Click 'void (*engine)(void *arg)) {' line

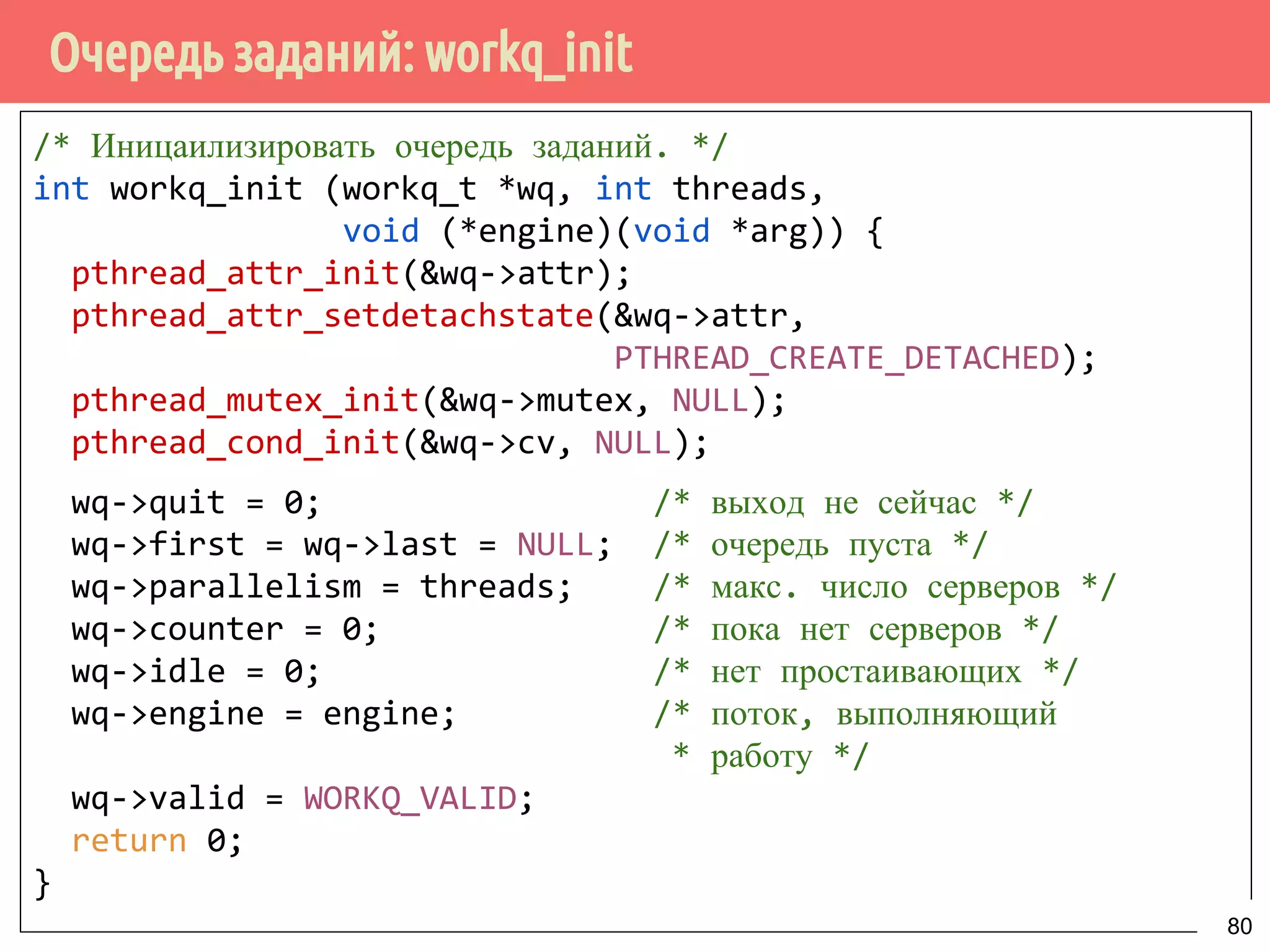point(613,232)
